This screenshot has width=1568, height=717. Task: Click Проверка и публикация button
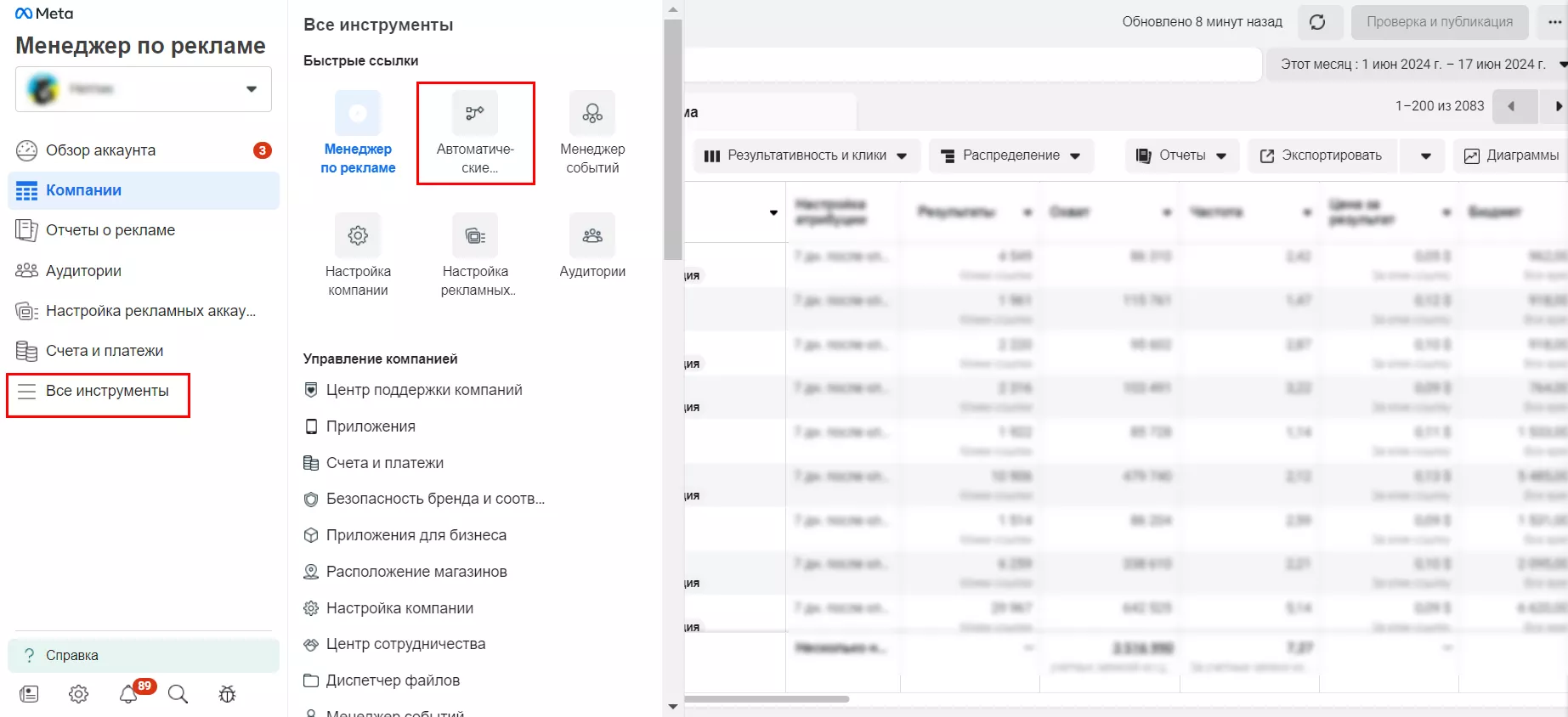click(x=1440, y=22)
